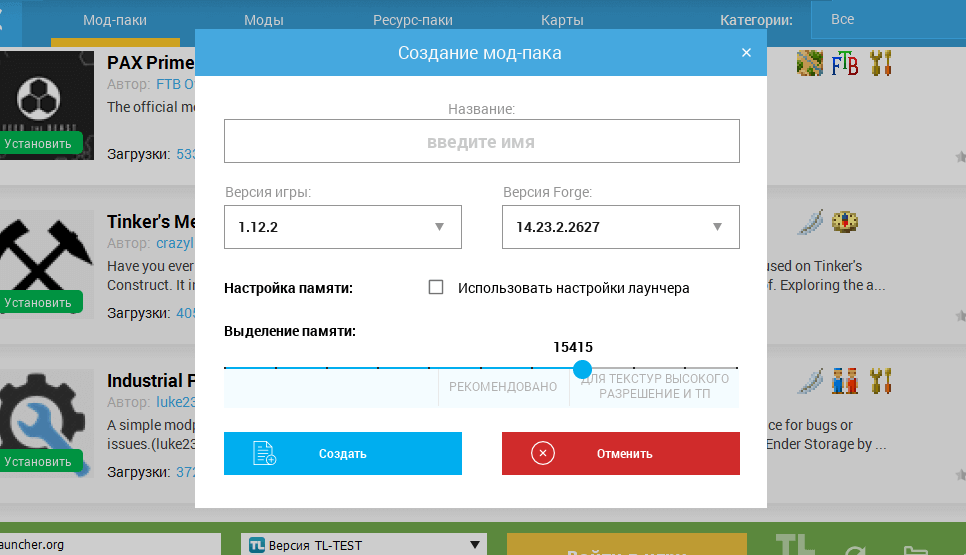Switch to the Карты tab
This screenshot has width=966, height=555.
(562, 20)
